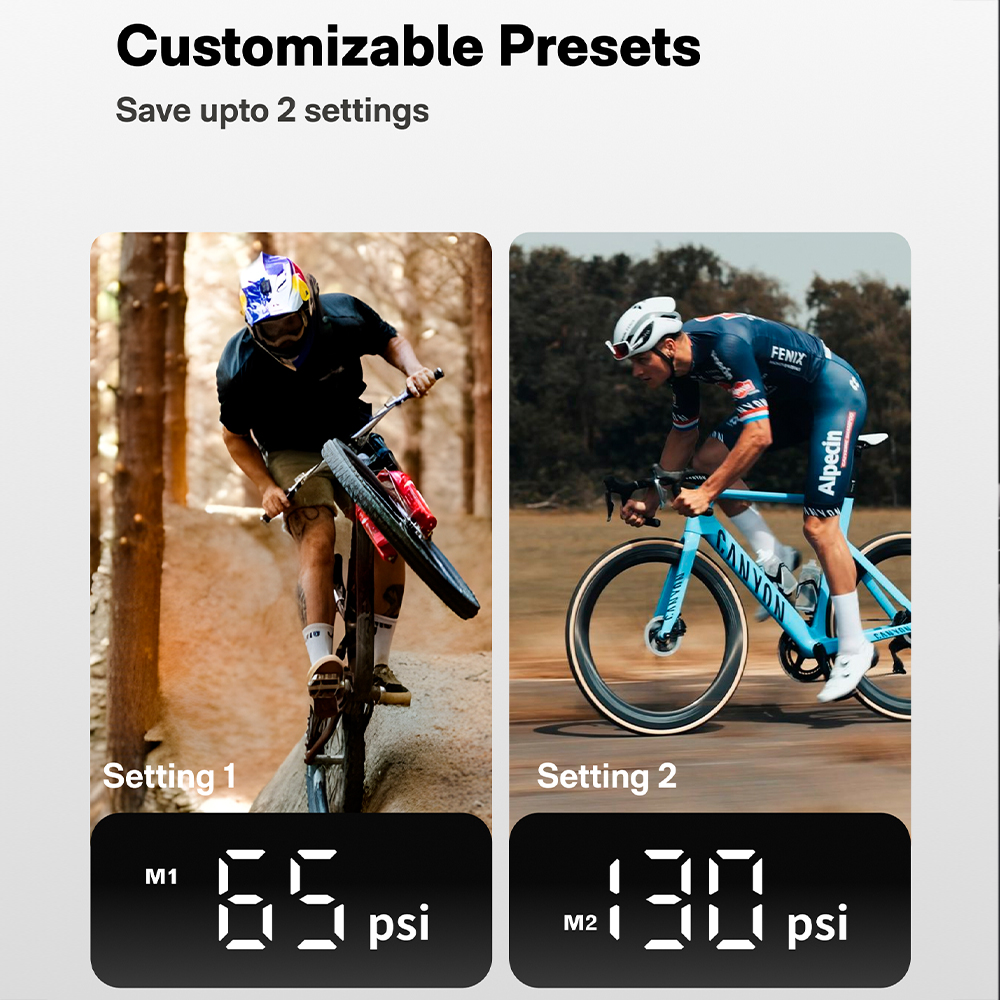This screenshot has height=1000, width=1000.
Task: Click the Setting 2 label
Action: click(607, 776)
